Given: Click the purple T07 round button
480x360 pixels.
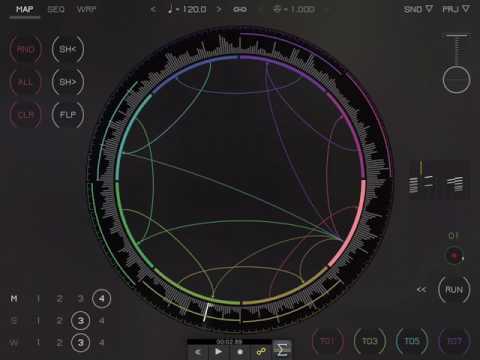Looking at the screenshot, I should (x=455, y=341).
